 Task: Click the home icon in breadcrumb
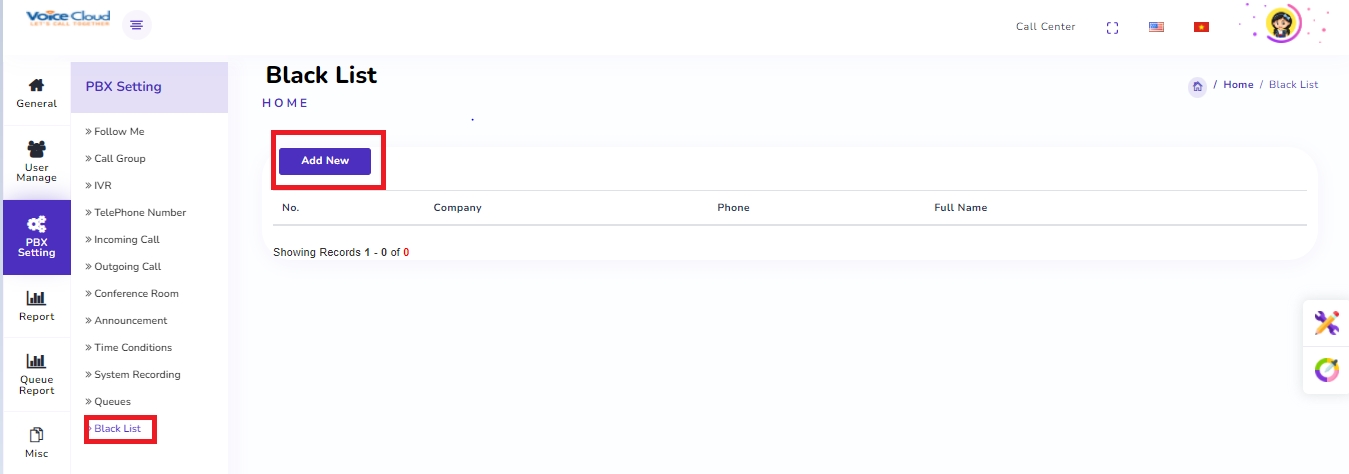pyautogui.click(x=1197, y=86)
